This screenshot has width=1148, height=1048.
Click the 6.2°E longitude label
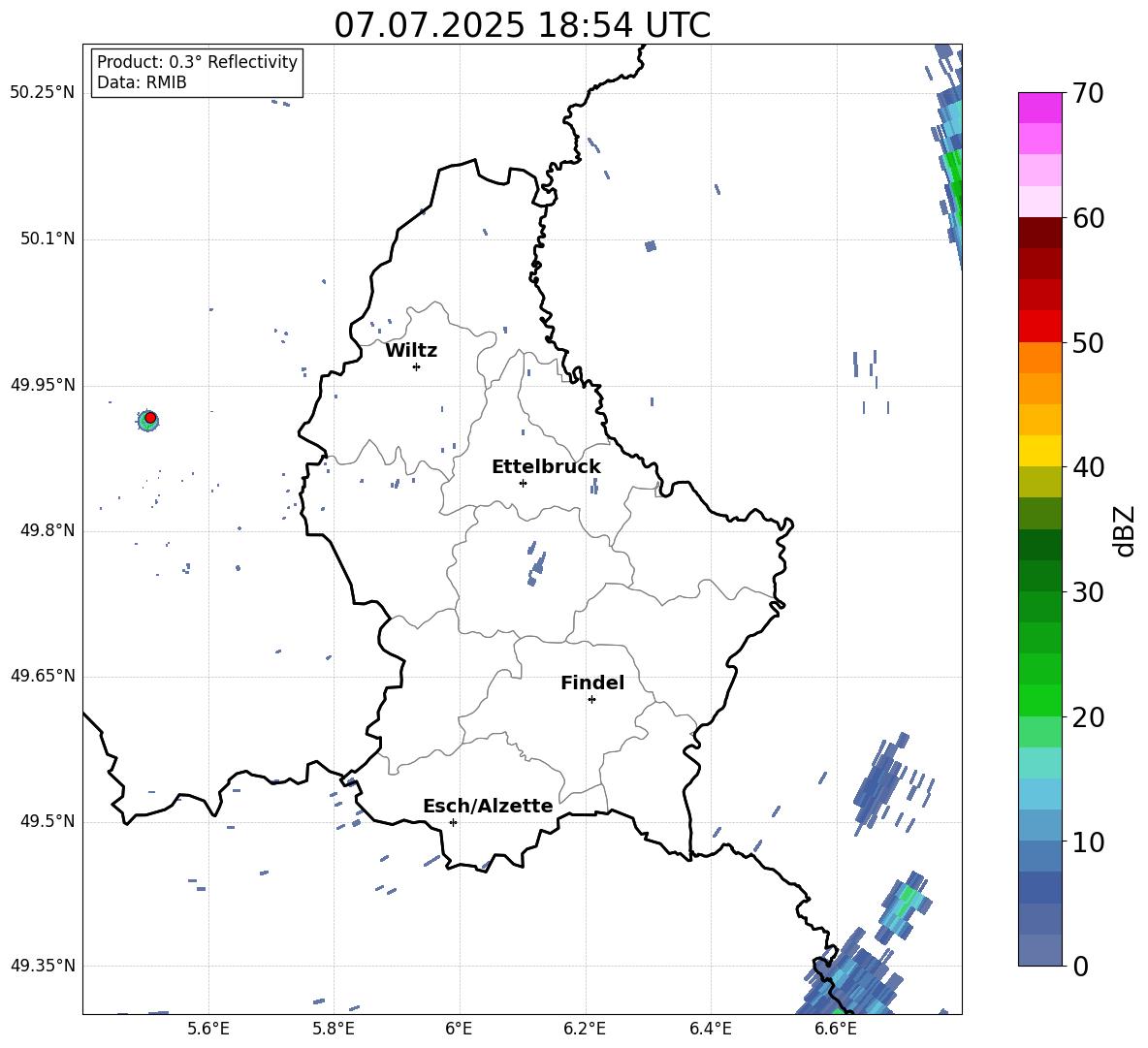[x=585, y=1029]
